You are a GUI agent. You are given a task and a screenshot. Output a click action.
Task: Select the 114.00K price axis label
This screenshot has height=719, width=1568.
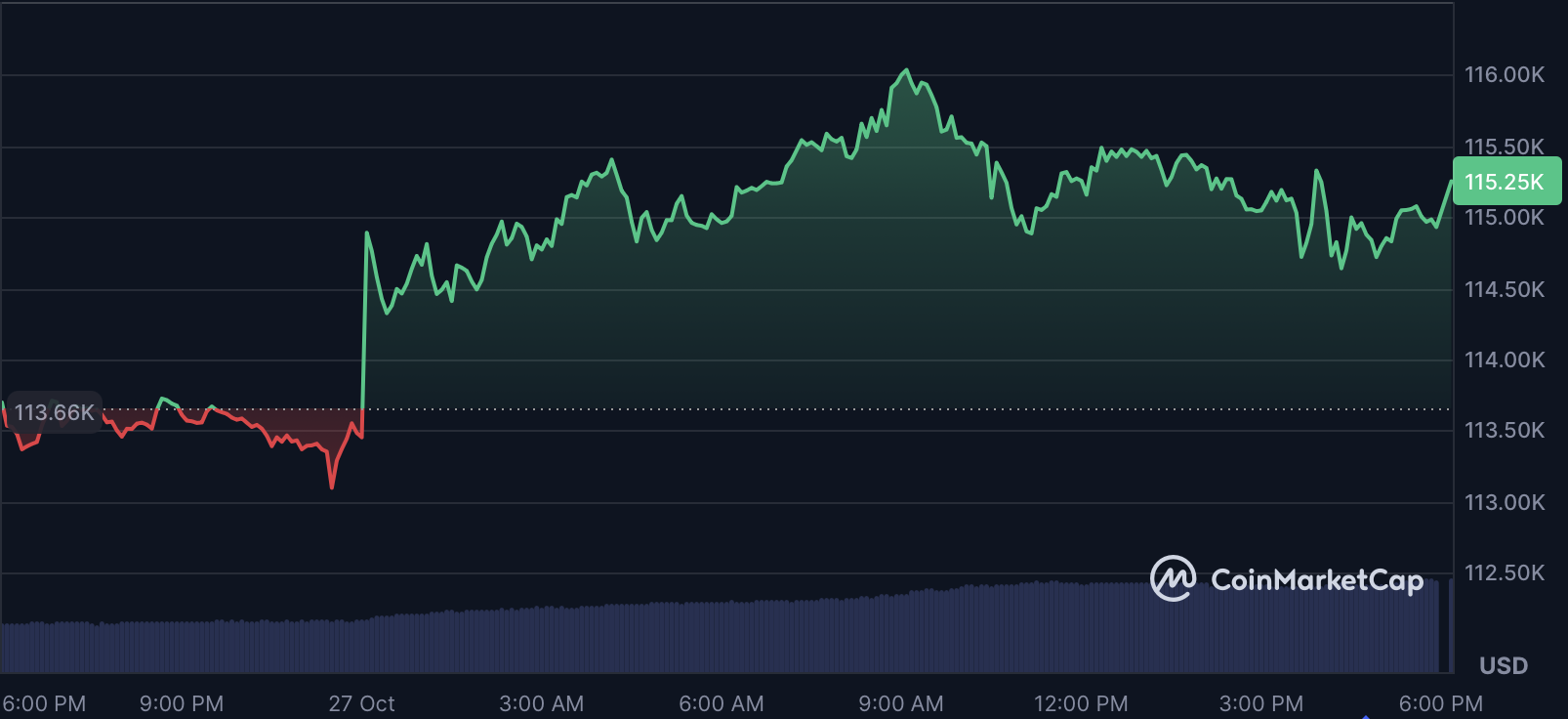(1505, 359)
